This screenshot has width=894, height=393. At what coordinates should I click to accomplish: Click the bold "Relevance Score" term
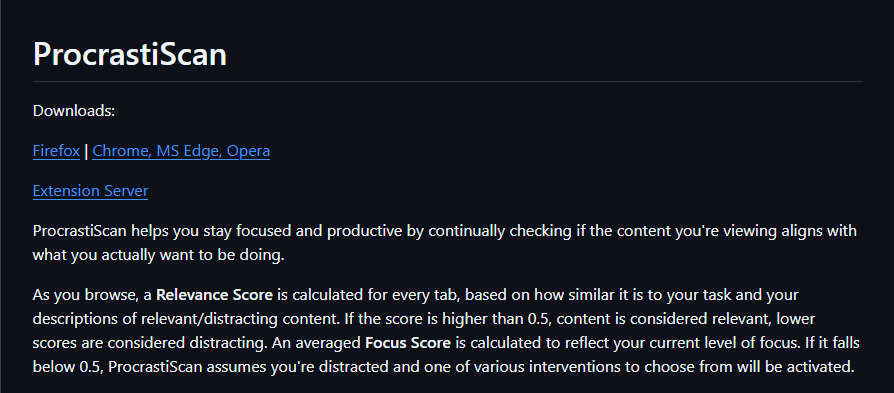[x=215, y=295]
